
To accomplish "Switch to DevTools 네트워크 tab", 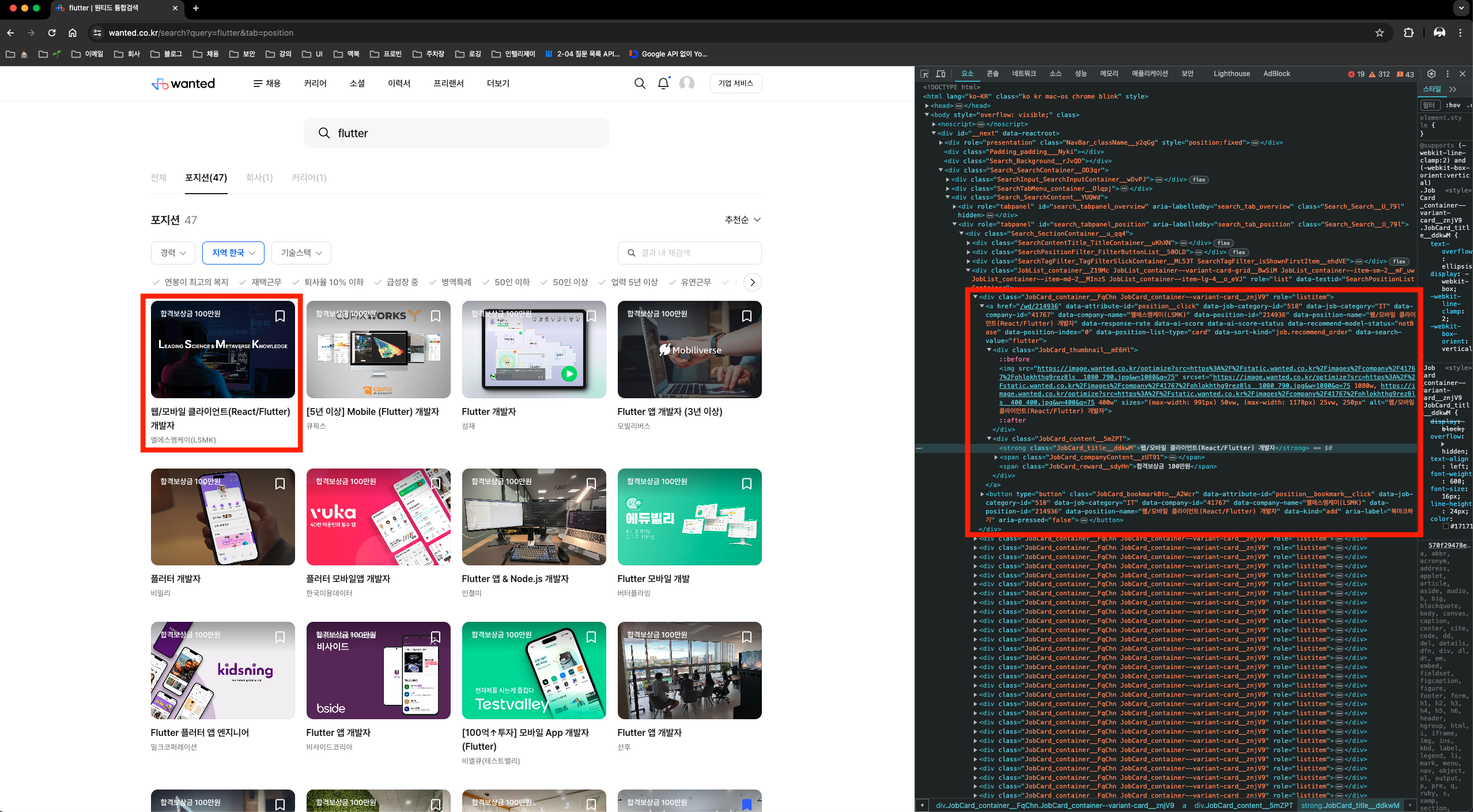I will point(1024,74).
